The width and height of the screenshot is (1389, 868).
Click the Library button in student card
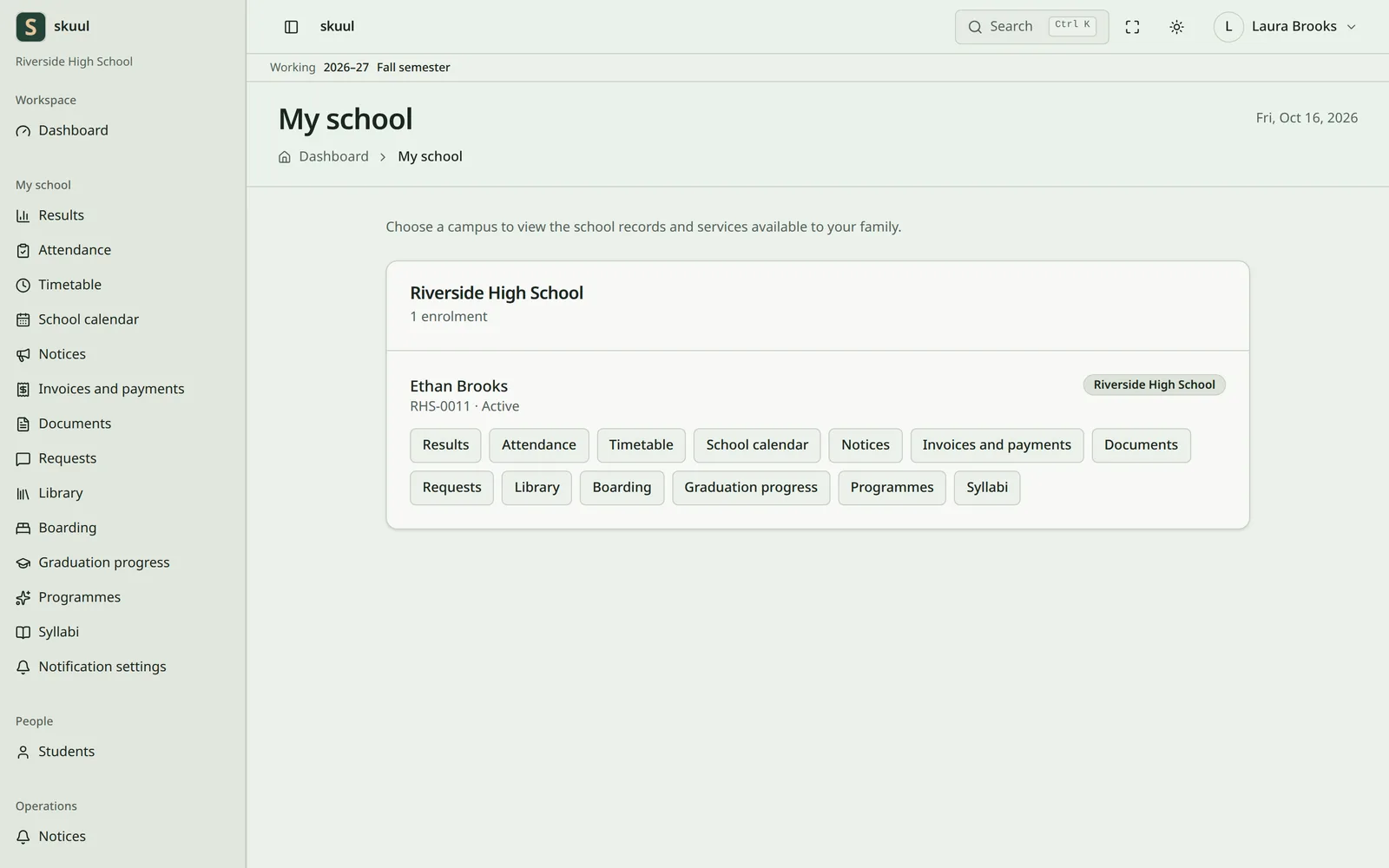[537, 488]
